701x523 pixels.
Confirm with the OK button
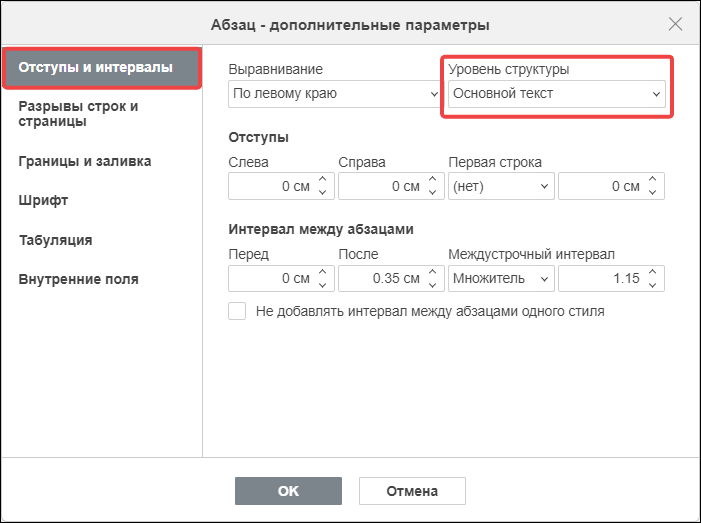(288, 491)
